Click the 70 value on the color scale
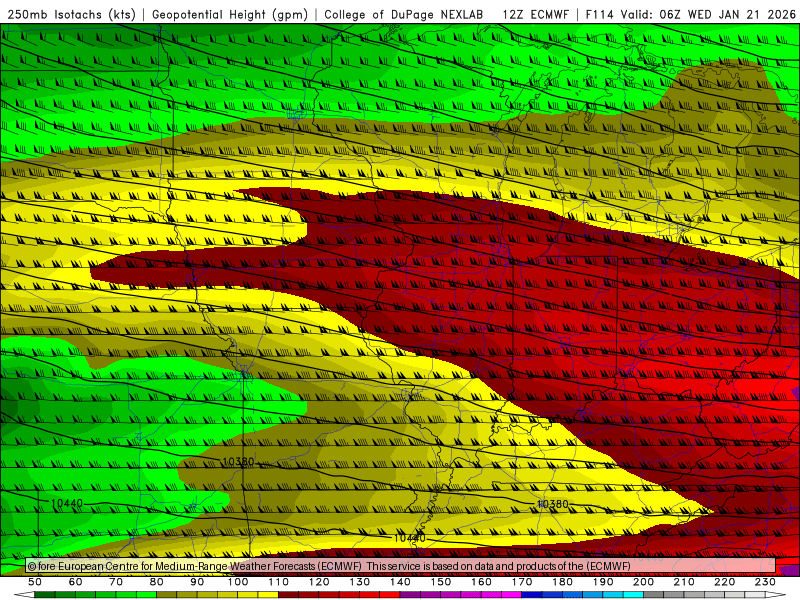This screenshot has height=600, width=800. tap(116, 582)
